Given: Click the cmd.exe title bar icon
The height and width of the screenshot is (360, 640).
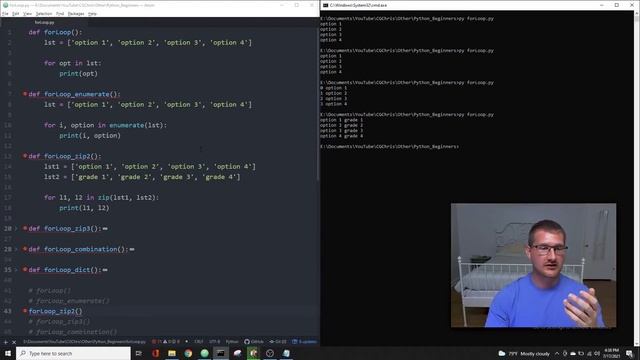Looking at the screenshot, I should point(325,5).
